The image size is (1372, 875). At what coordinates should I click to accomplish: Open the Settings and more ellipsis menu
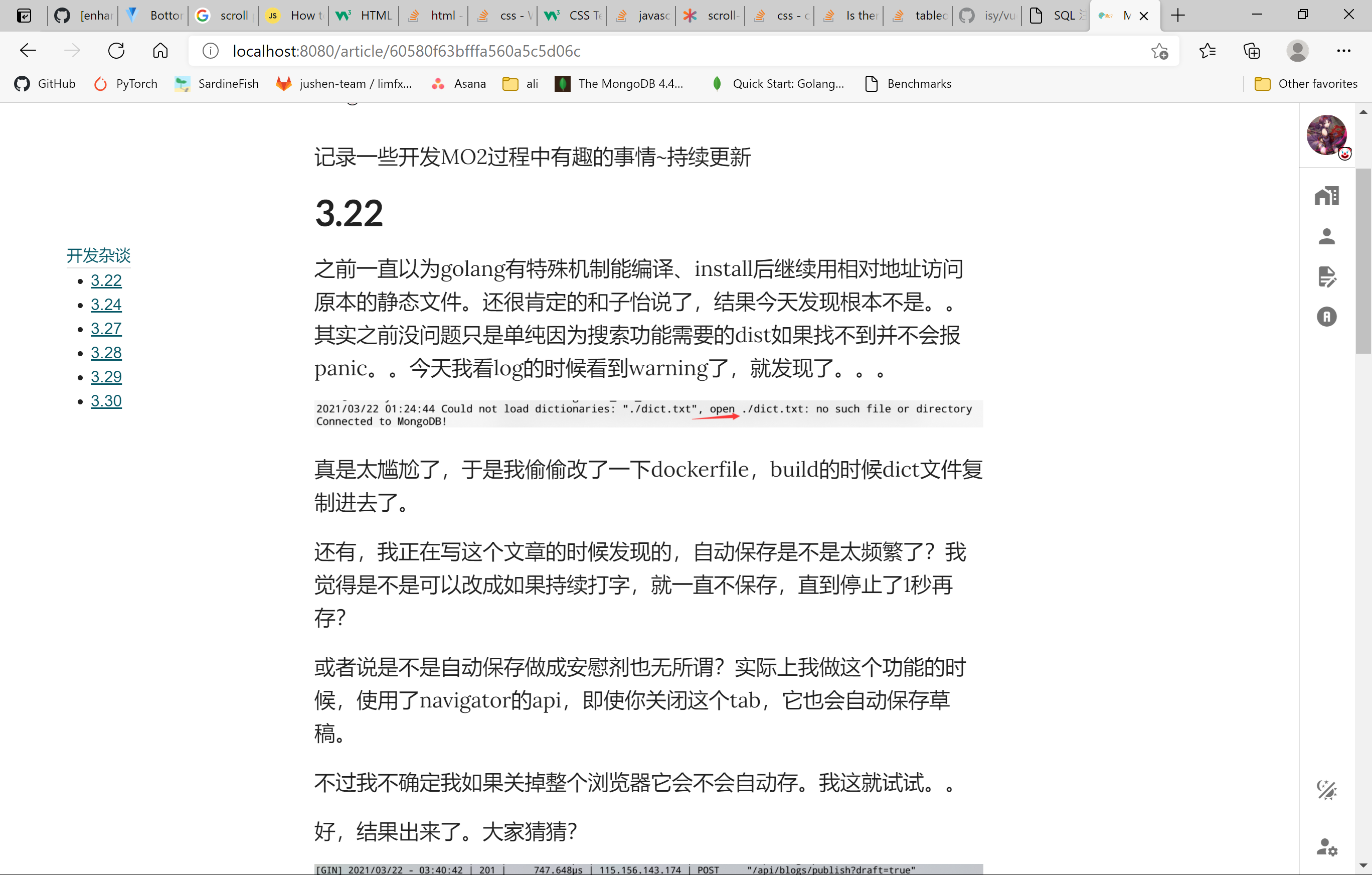pos(1344,51)
